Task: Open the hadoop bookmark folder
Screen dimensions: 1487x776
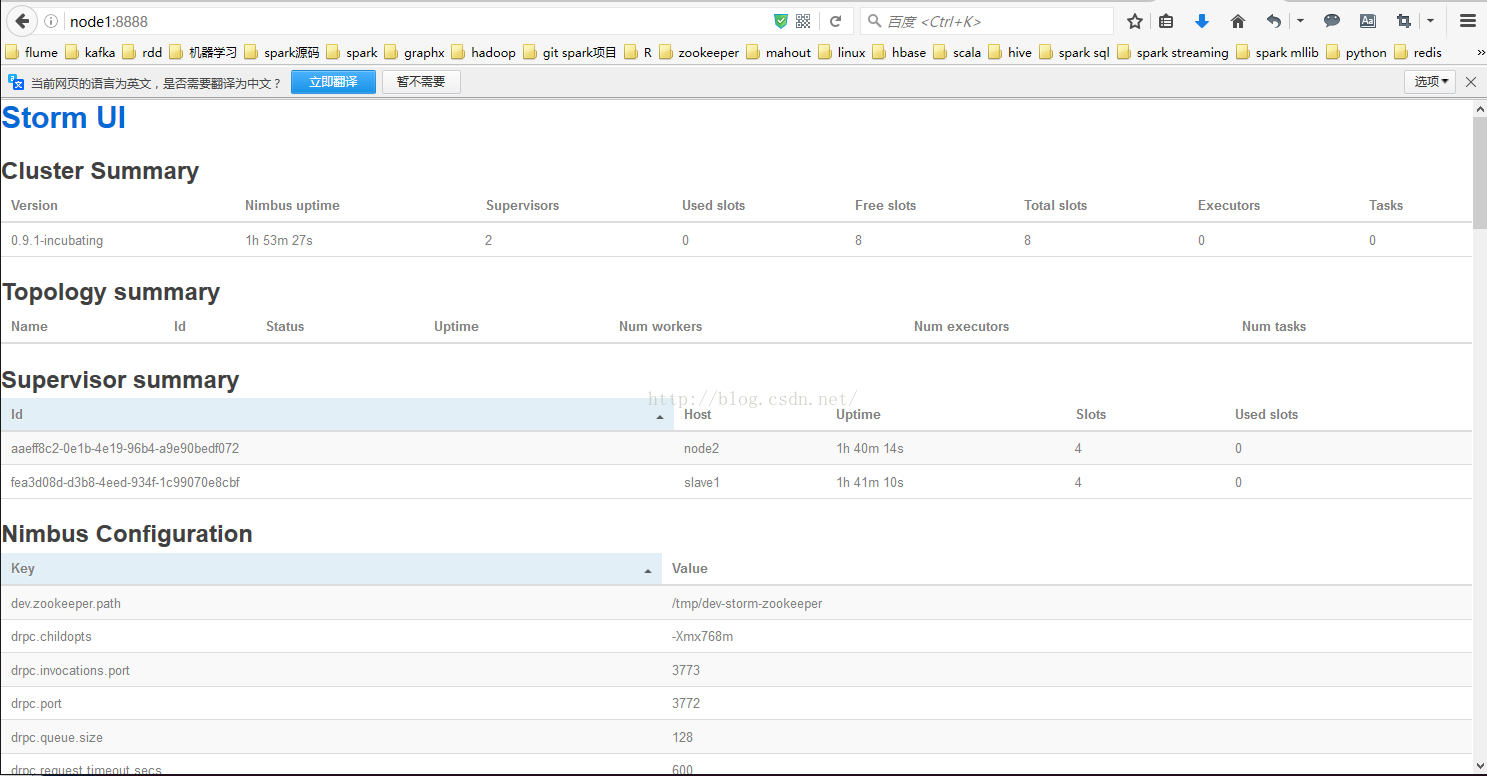Action: click(x=483, y=53)
